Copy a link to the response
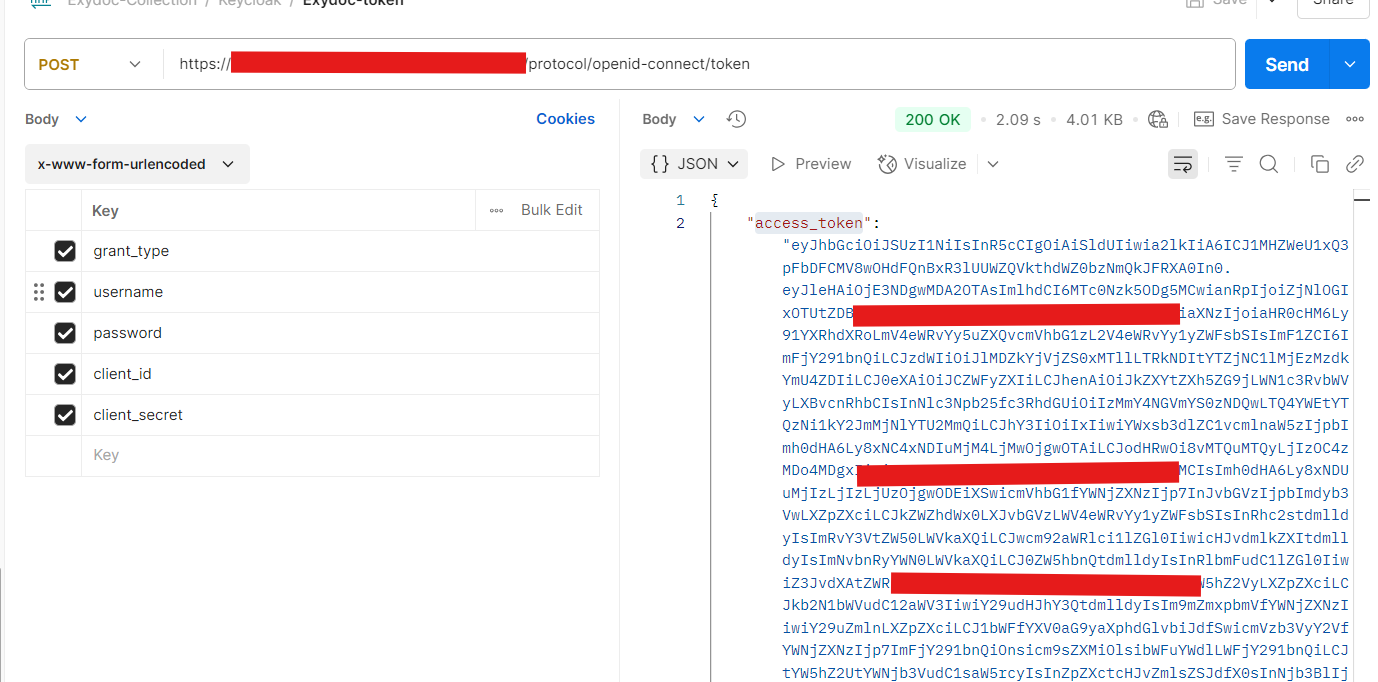Viewport: 1378px width, 682px height. click(x=1356, y=163)
